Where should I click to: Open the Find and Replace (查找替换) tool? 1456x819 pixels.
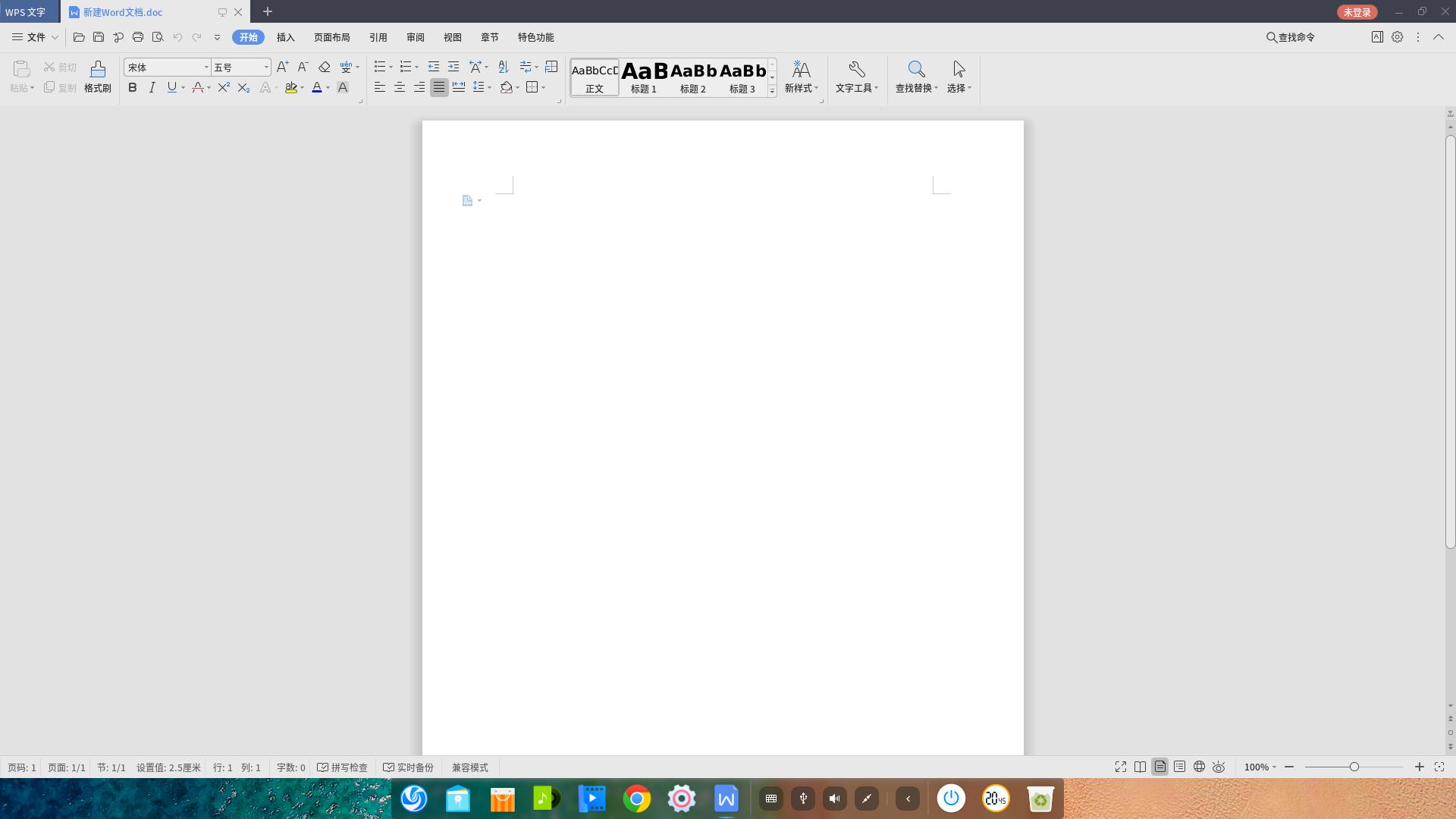pyautogui.click(x=916, y=77)
